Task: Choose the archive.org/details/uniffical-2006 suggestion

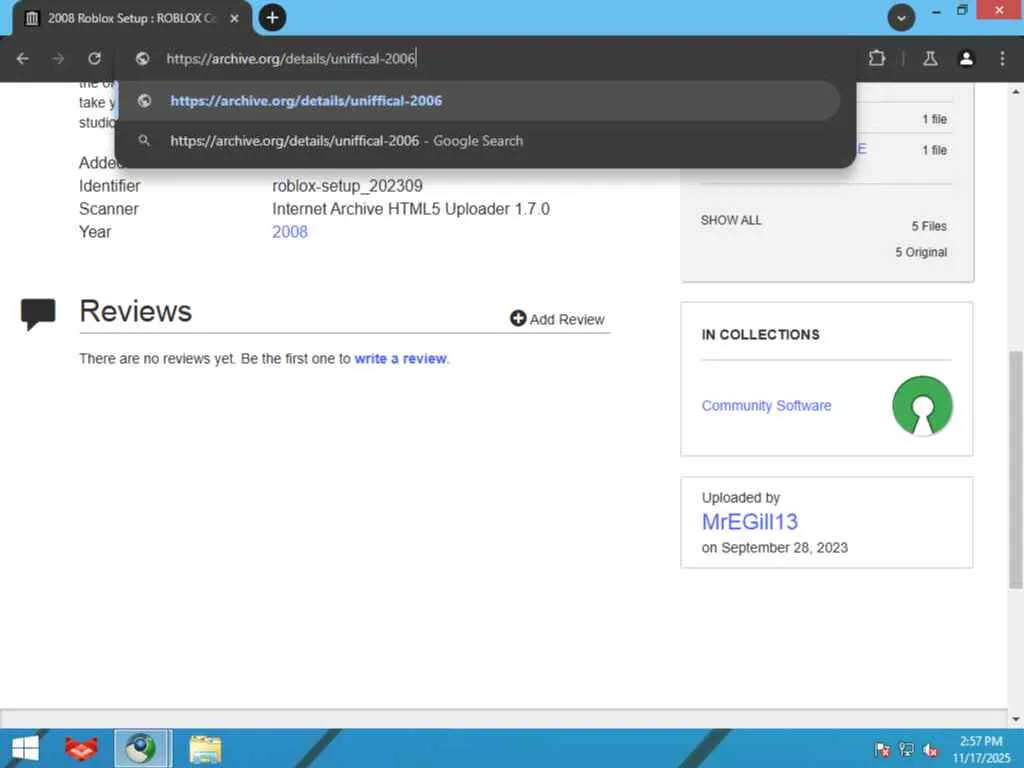Action: tap(478, 101)
